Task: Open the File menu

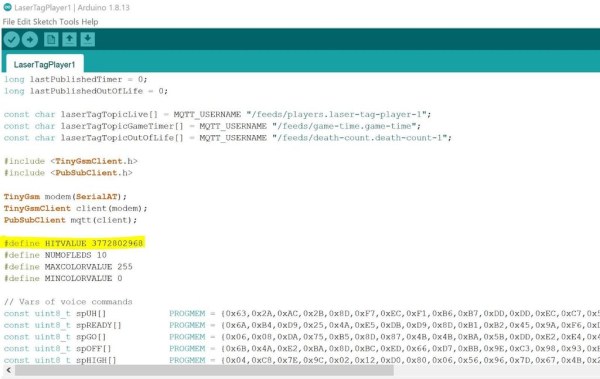Action: click(8, 22)
